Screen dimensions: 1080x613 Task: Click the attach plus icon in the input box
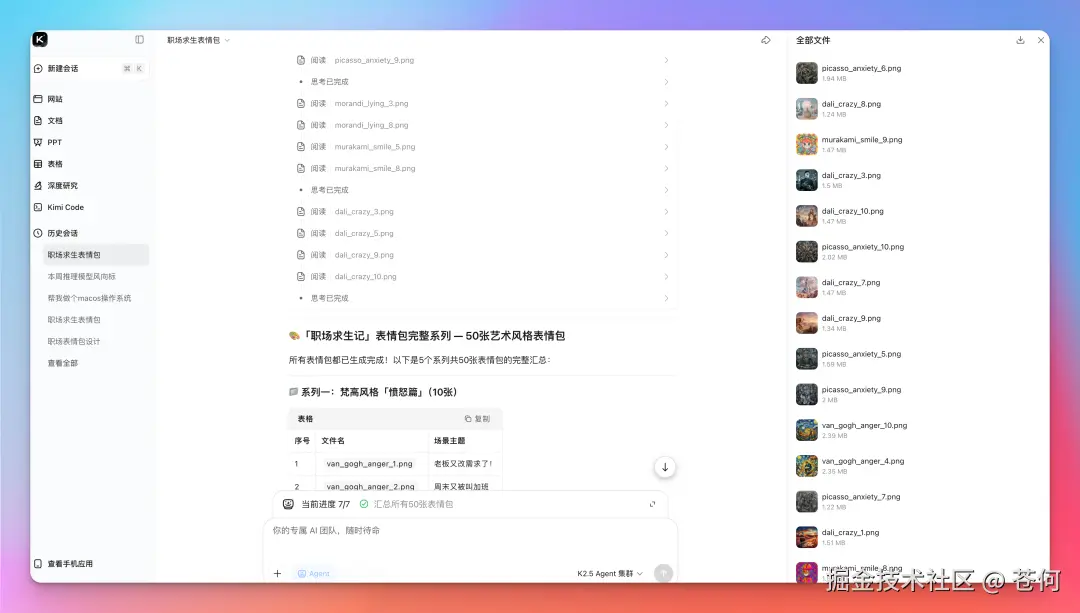[x=278, y=573]
